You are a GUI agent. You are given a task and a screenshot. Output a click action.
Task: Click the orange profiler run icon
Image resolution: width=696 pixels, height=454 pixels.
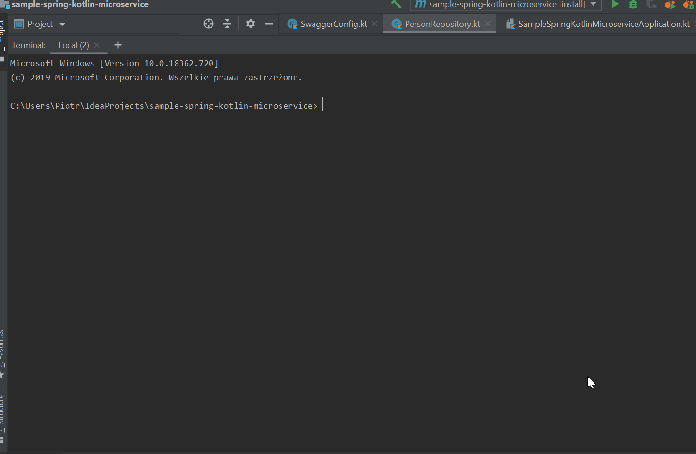[670, 4]
